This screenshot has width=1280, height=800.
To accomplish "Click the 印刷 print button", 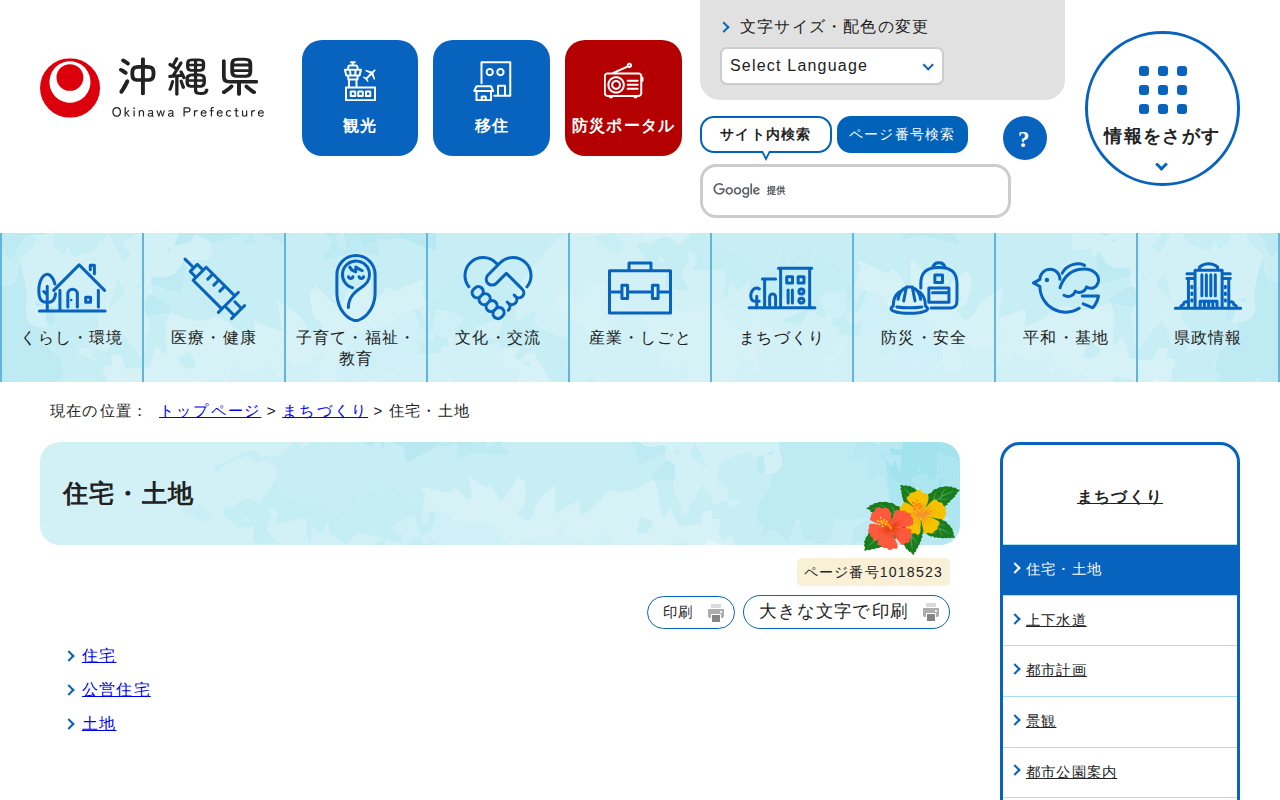I will (691, 613).
